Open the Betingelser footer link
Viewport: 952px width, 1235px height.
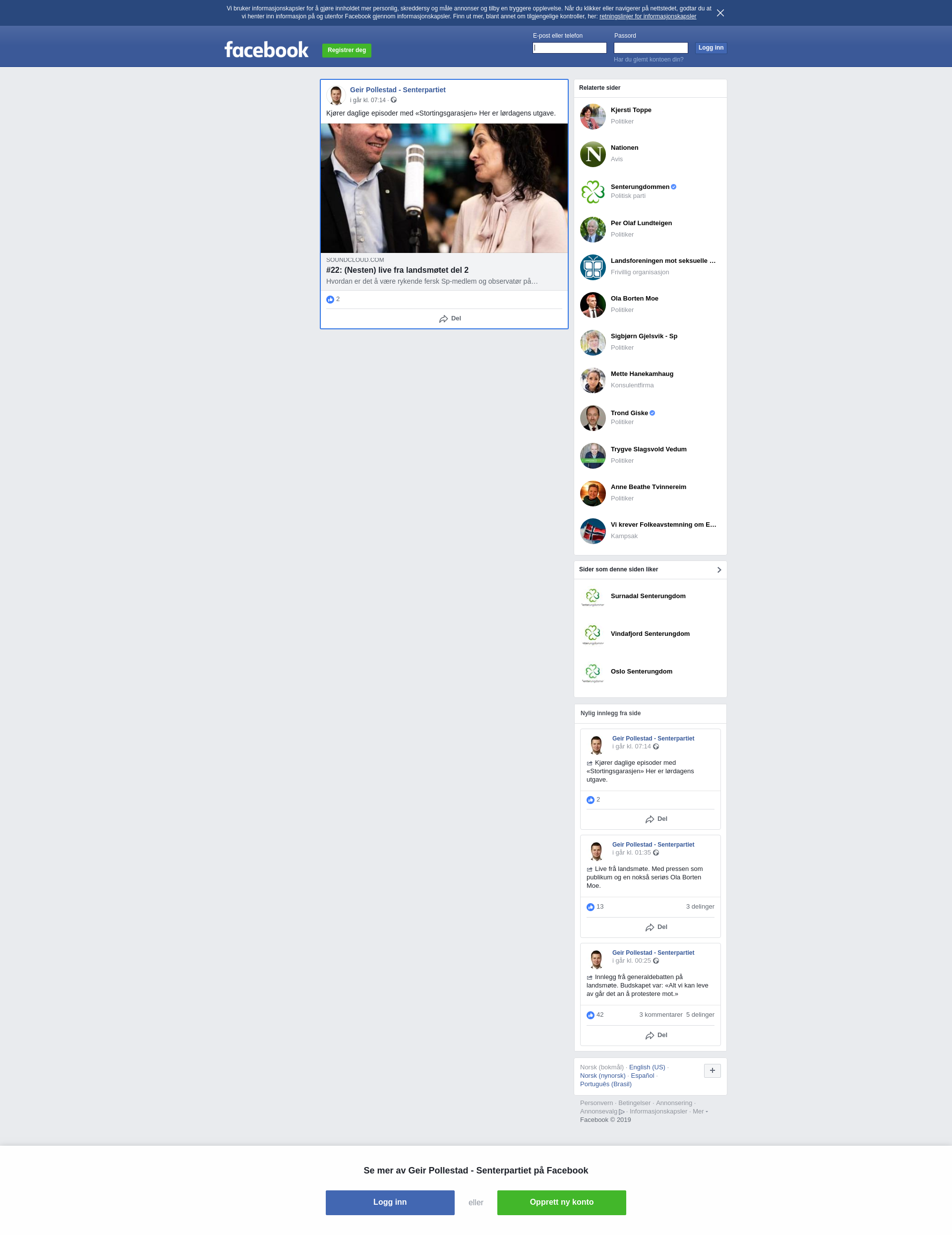[634, 1103]
